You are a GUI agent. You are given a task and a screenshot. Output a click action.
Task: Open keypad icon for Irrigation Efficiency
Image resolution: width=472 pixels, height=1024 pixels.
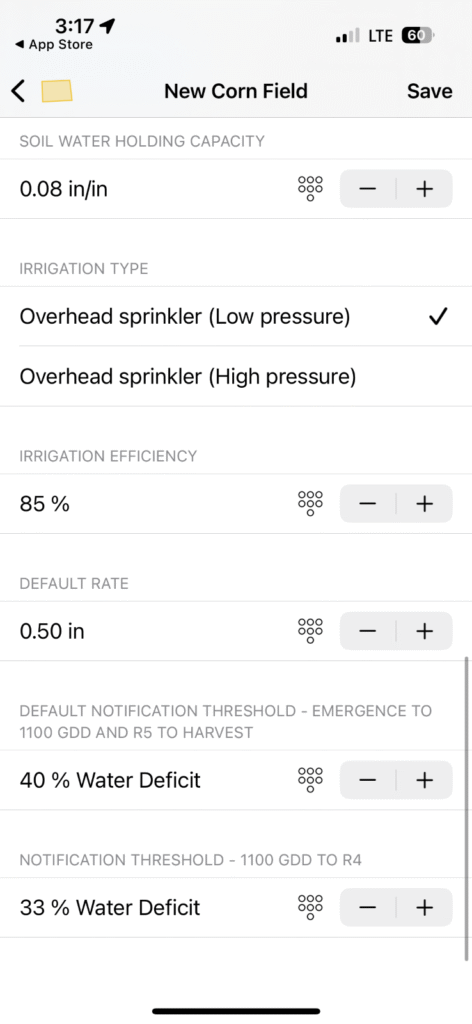[x=310, y=504]
